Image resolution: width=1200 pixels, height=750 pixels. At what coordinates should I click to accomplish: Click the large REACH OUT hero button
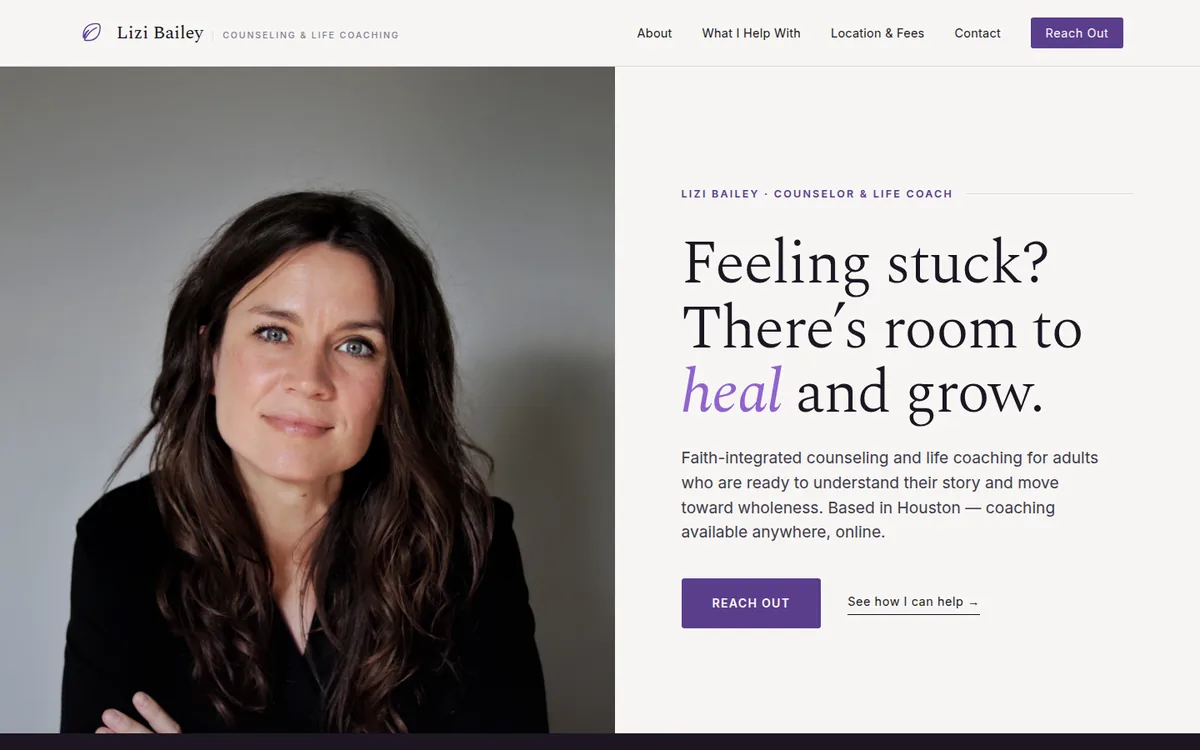[751, 603]
